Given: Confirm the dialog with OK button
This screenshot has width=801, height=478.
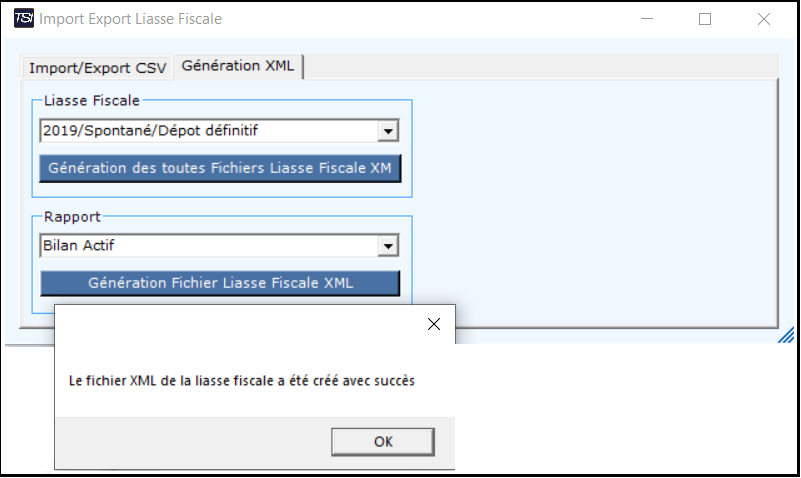Looking at the screenshot, I should coord(383,442).
